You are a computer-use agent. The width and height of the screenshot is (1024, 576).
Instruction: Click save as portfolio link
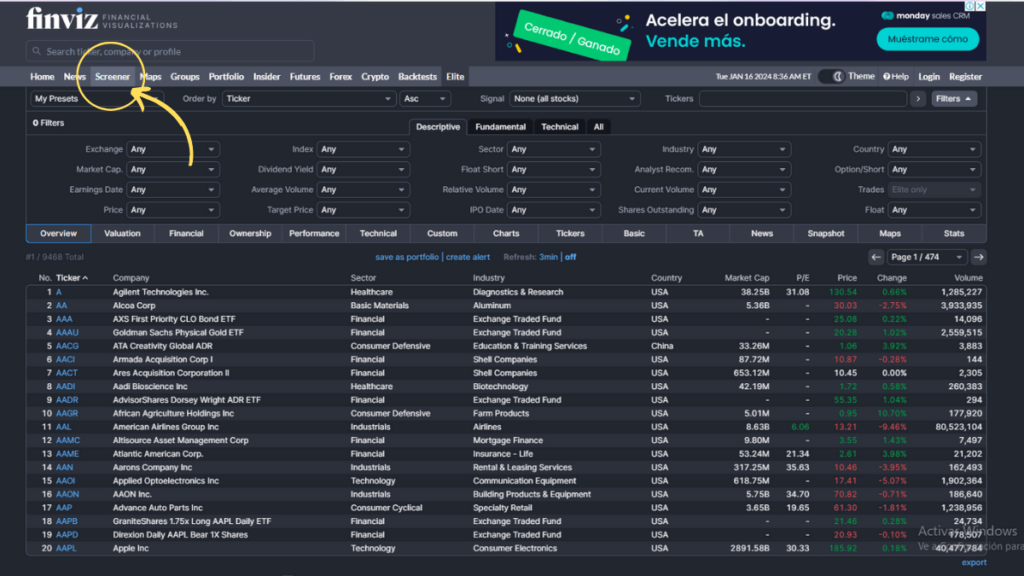pos(407,257)
